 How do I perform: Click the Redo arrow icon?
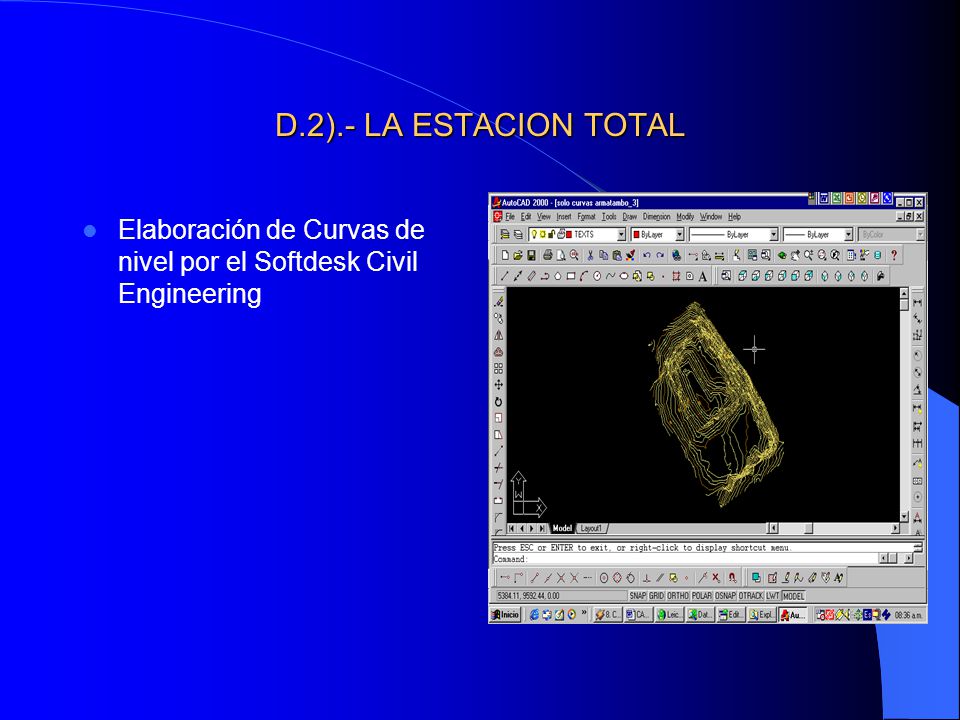pos(660,255)
